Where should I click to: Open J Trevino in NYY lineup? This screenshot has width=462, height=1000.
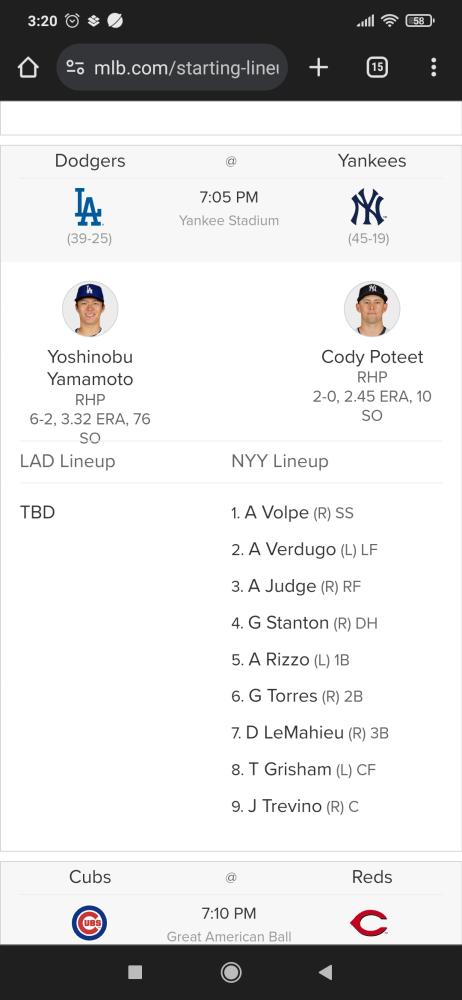[285, 806]
